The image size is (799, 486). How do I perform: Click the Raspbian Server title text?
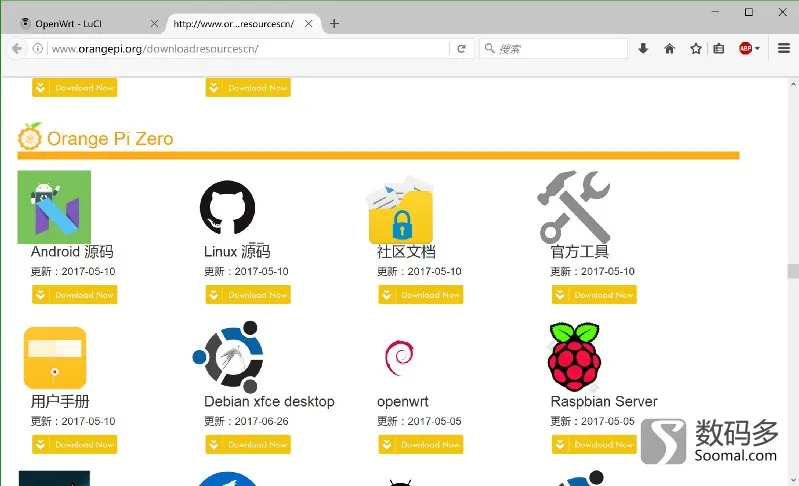click(604, 401)
